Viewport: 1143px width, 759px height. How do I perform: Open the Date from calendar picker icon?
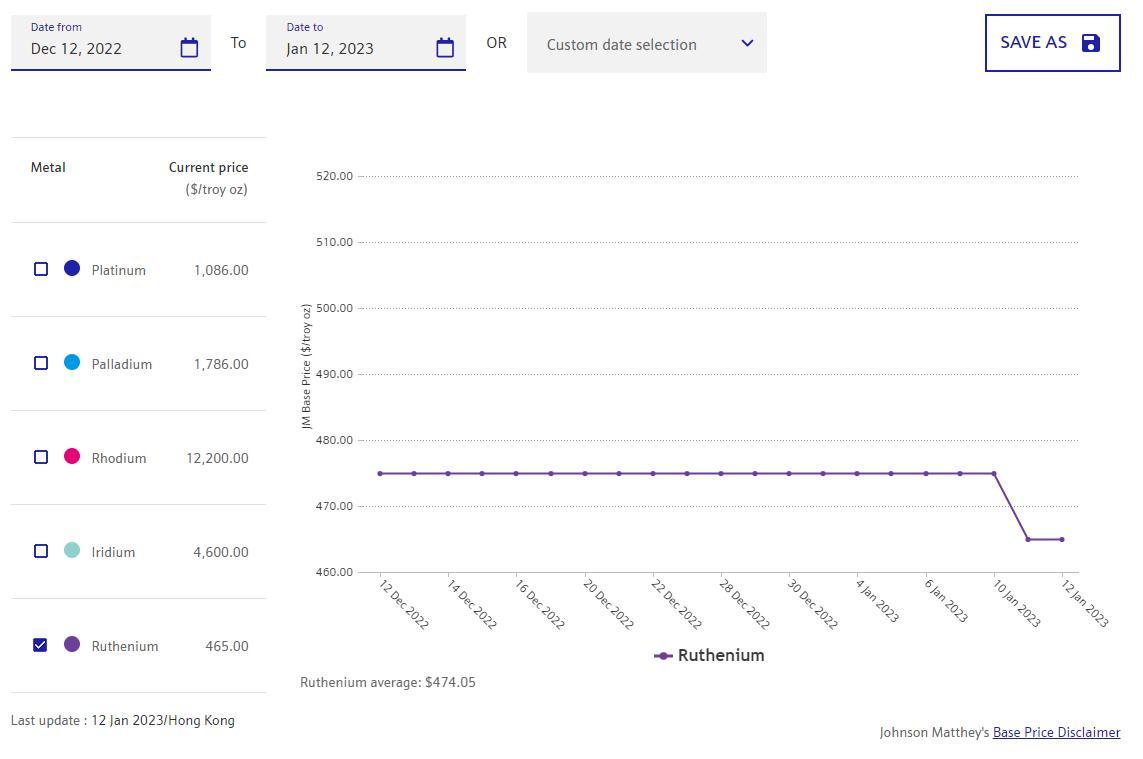[189, 48]
